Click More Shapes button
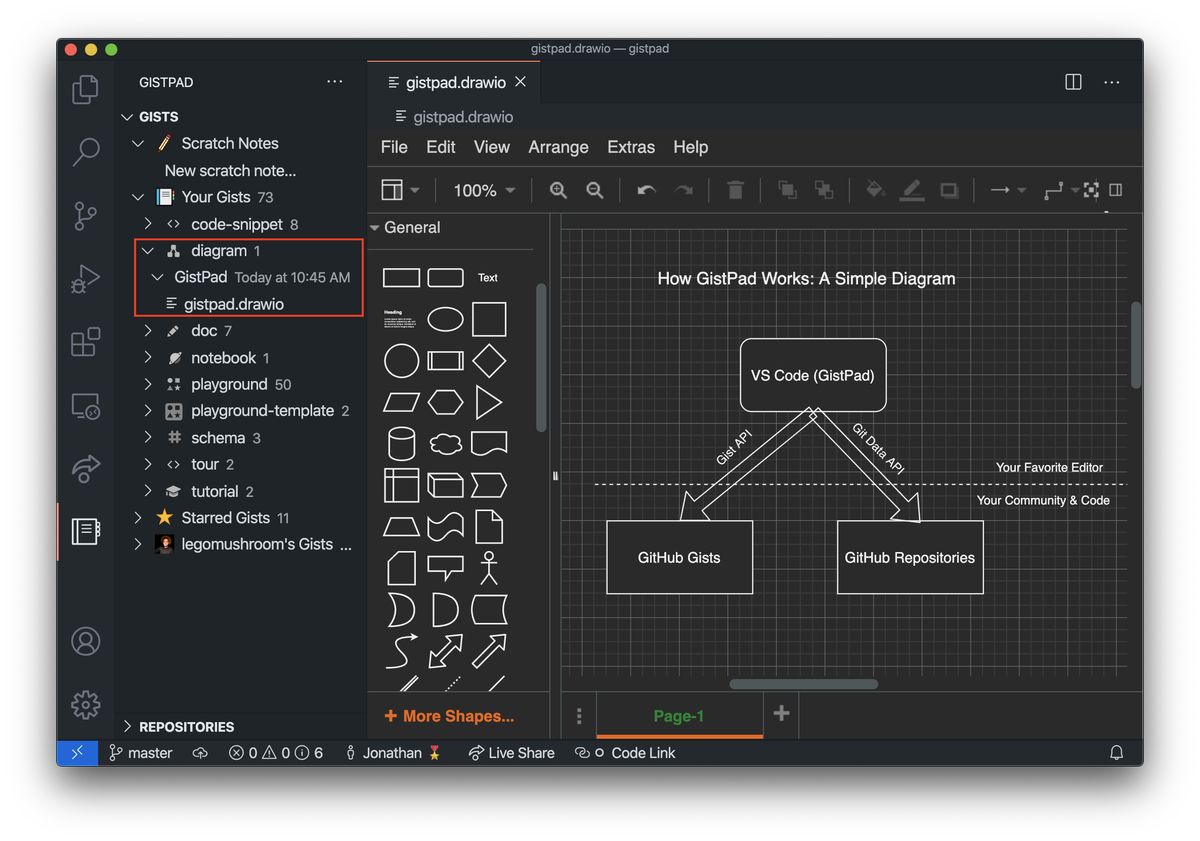 (449, 716)
